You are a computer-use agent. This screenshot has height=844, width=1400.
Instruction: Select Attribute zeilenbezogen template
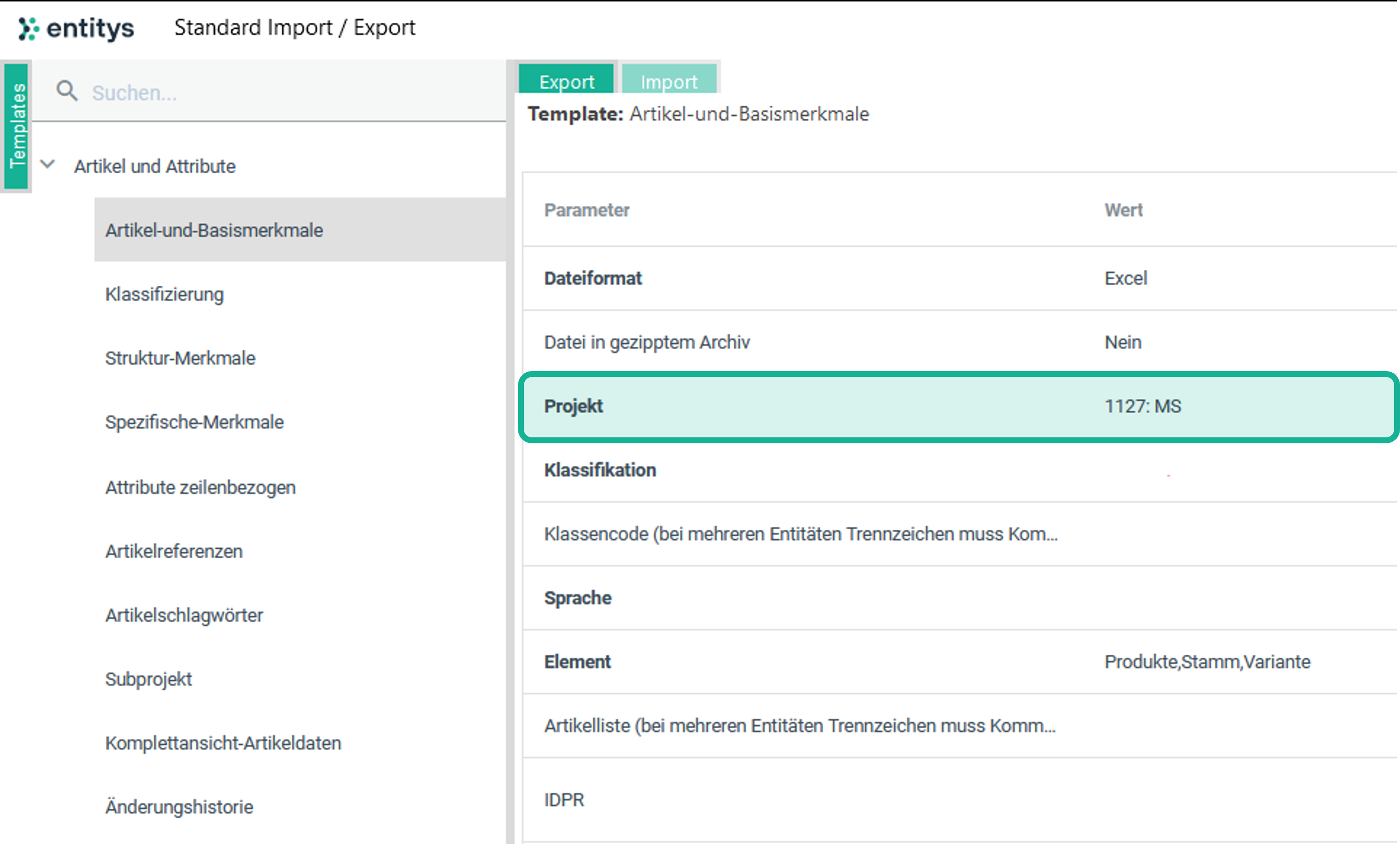pos(300,487)
